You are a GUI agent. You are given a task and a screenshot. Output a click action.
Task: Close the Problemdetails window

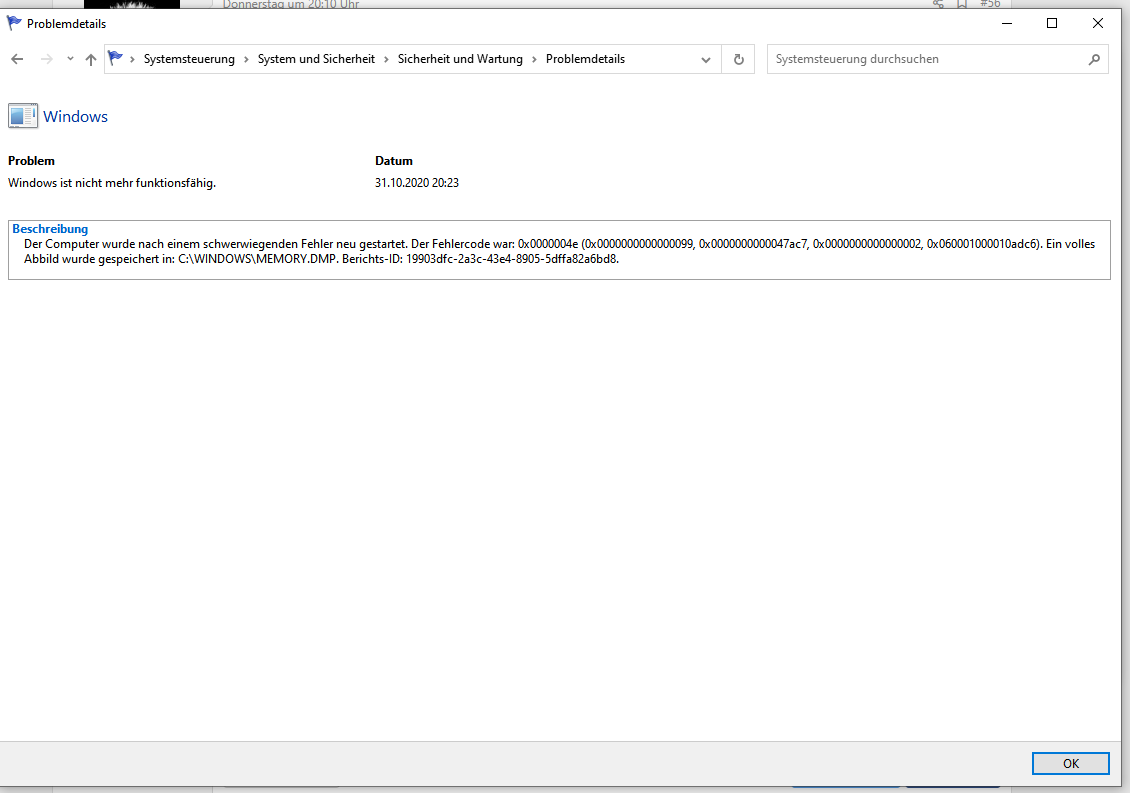tap(1098, 23)
